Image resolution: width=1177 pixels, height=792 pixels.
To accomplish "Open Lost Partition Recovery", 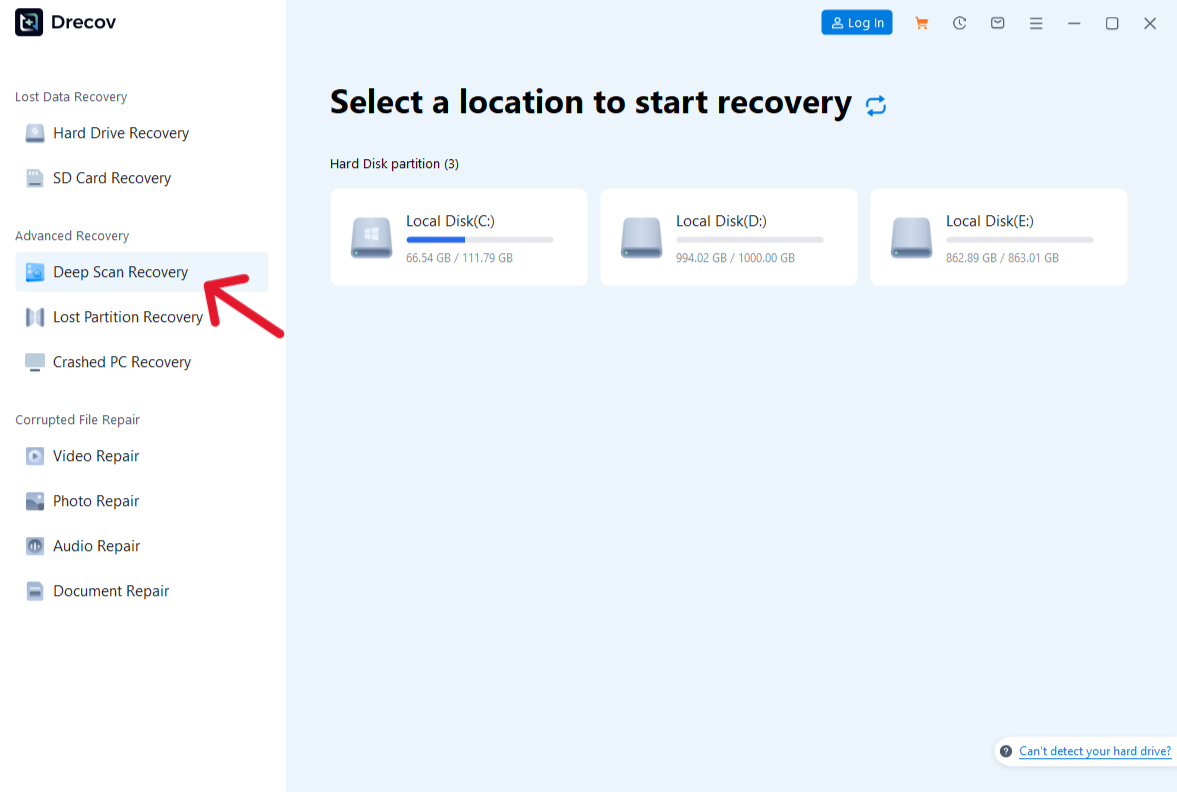I will 126,316.
